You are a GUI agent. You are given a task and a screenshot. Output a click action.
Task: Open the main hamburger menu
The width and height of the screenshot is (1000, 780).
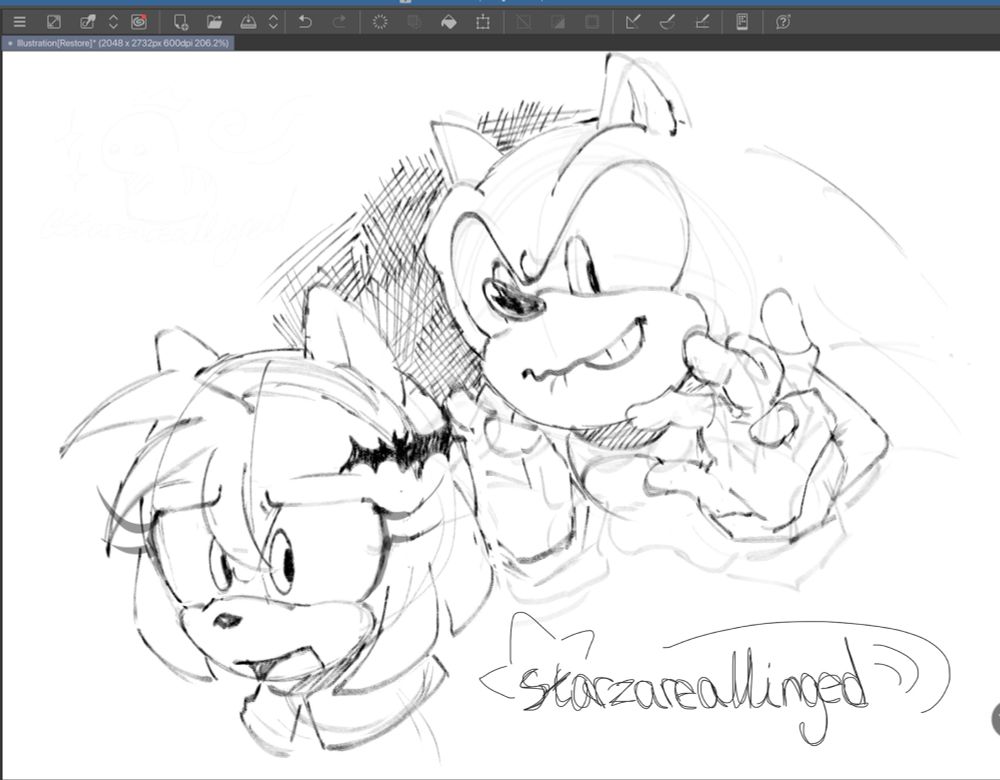click(x=20, y=22)
